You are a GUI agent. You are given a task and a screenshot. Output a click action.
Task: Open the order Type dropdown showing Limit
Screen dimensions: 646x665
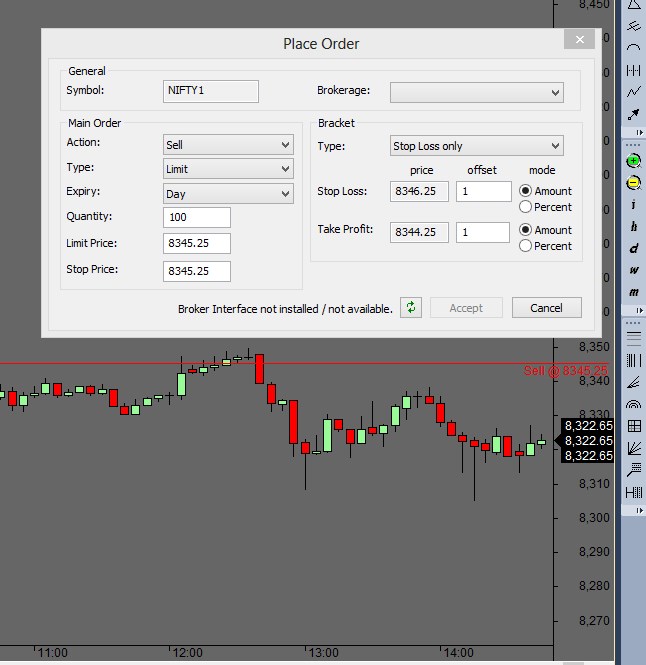(x=228, y=169)
